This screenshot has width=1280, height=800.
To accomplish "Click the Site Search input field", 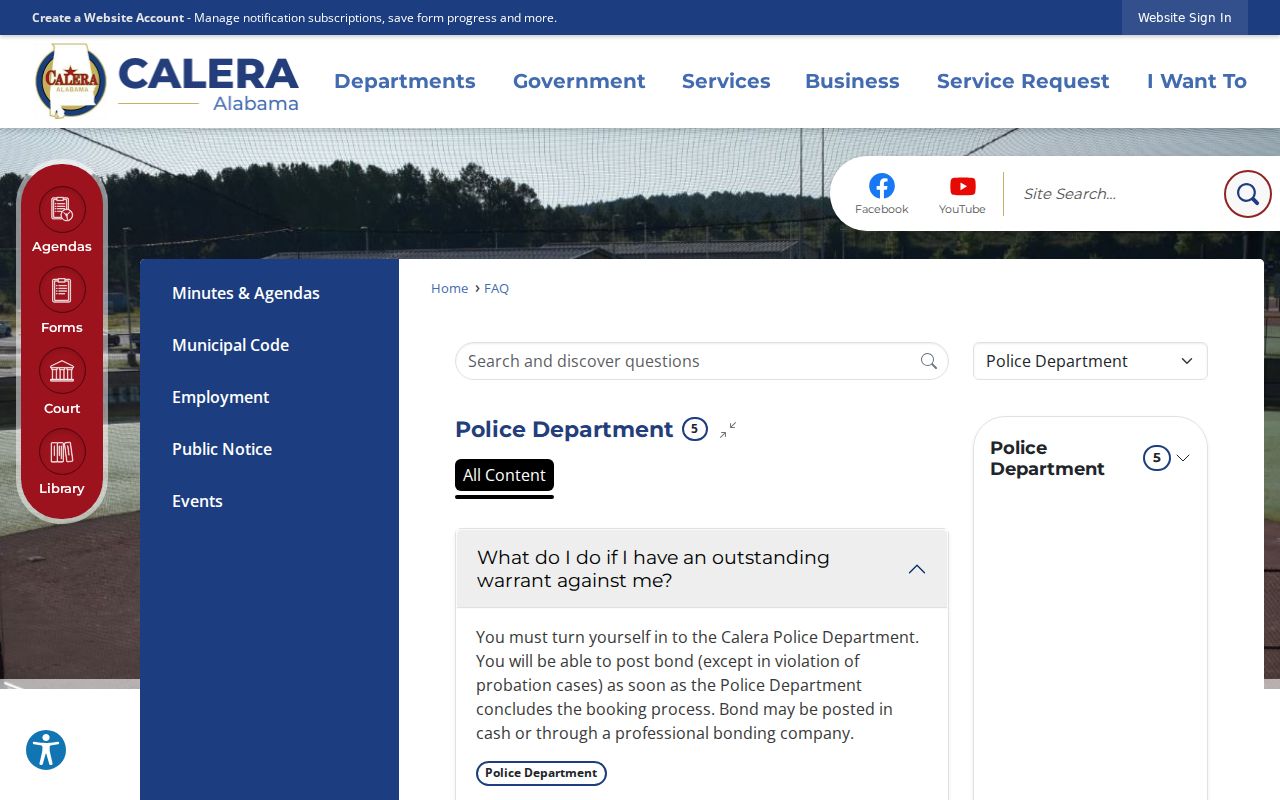I will (1116, 194).
